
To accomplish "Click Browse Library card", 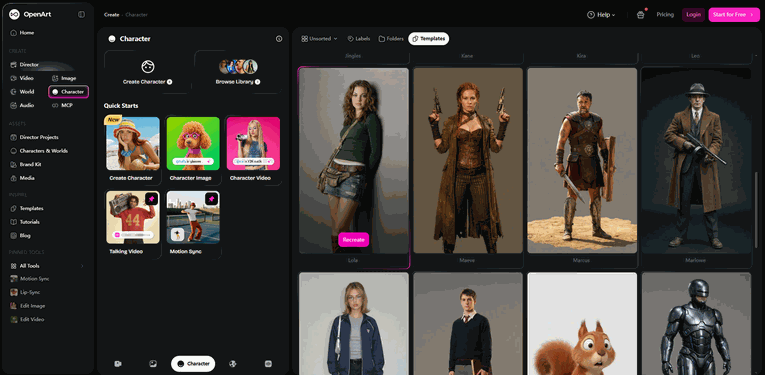I will pyautogui.click(x=238, y=72).
